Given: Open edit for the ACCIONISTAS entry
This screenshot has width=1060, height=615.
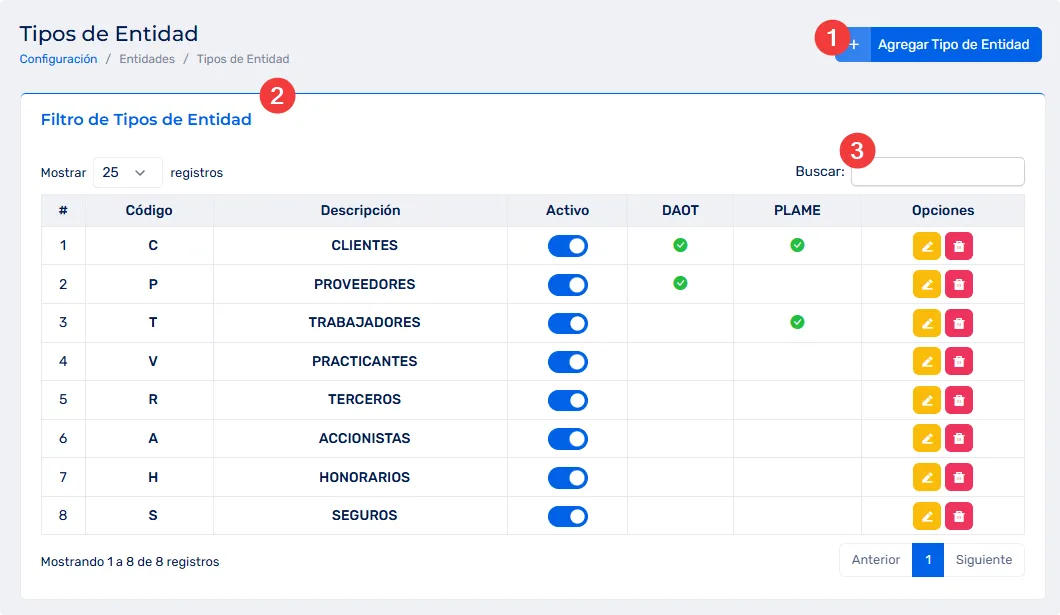Looking at the screenshot, I should coord(927,438).
